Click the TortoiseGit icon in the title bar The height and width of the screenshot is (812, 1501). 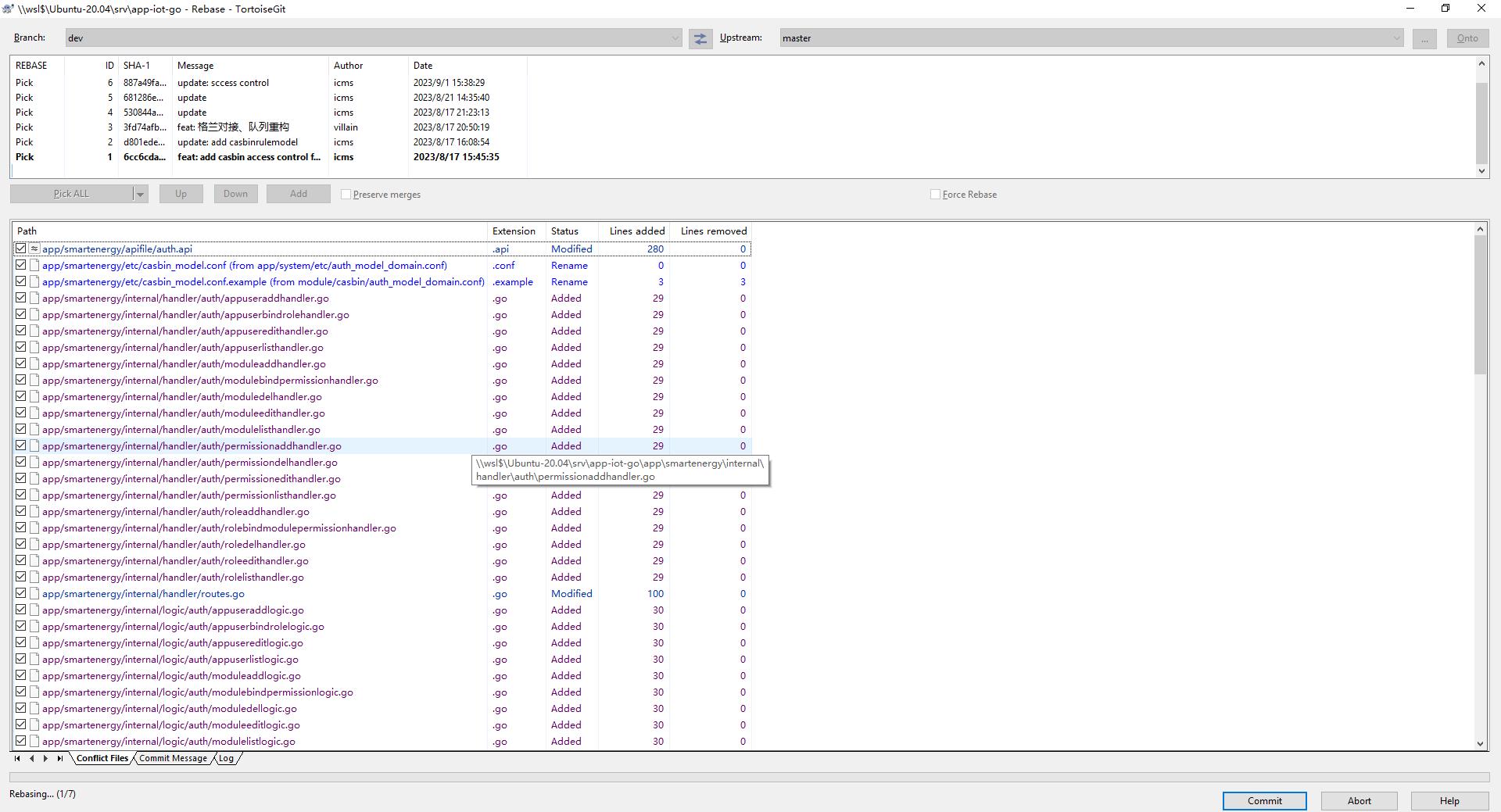[9, 9]
